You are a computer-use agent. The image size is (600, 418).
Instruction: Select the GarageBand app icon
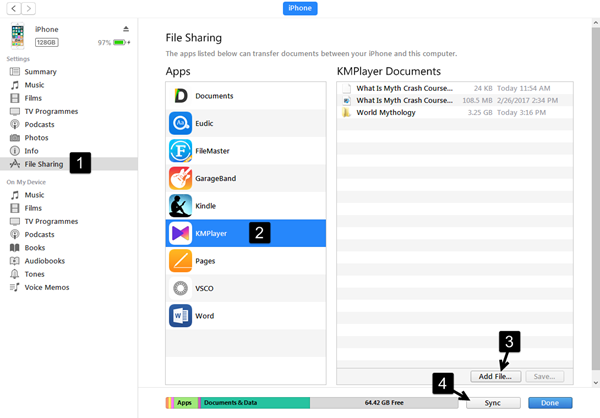(180, 178)
